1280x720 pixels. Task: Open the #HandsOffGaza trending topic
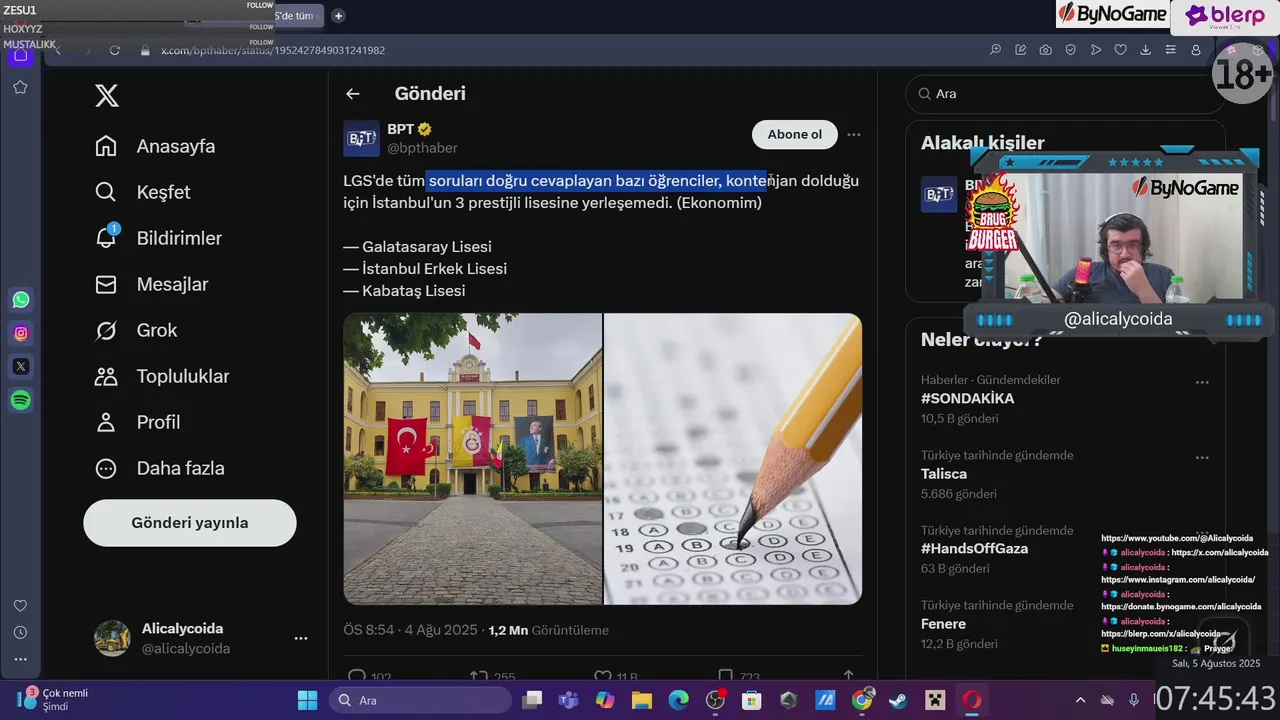coord(974,549)
